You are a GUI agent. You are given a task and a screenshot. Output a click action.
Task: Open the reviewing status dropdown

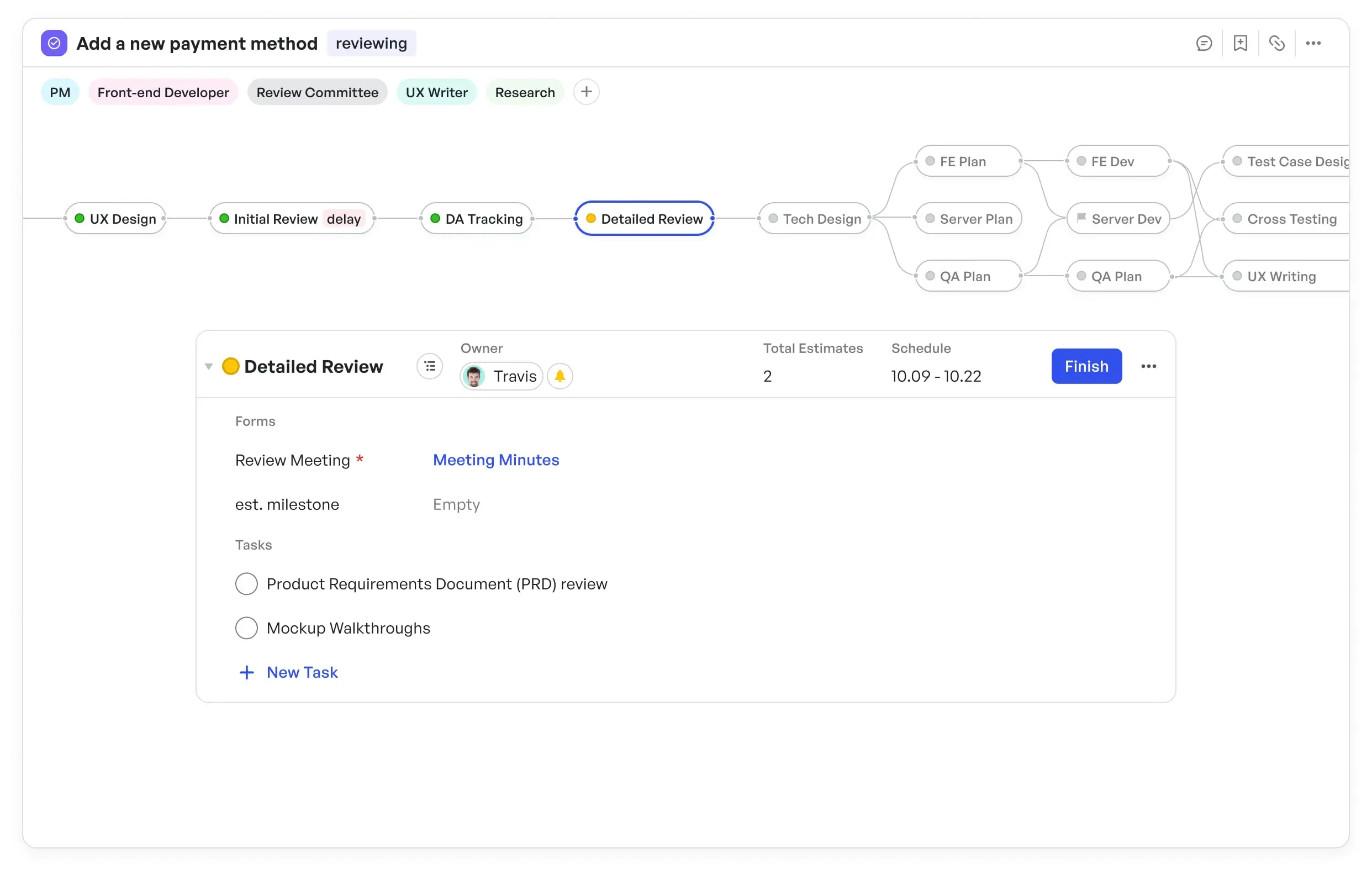tap(371, 43)
